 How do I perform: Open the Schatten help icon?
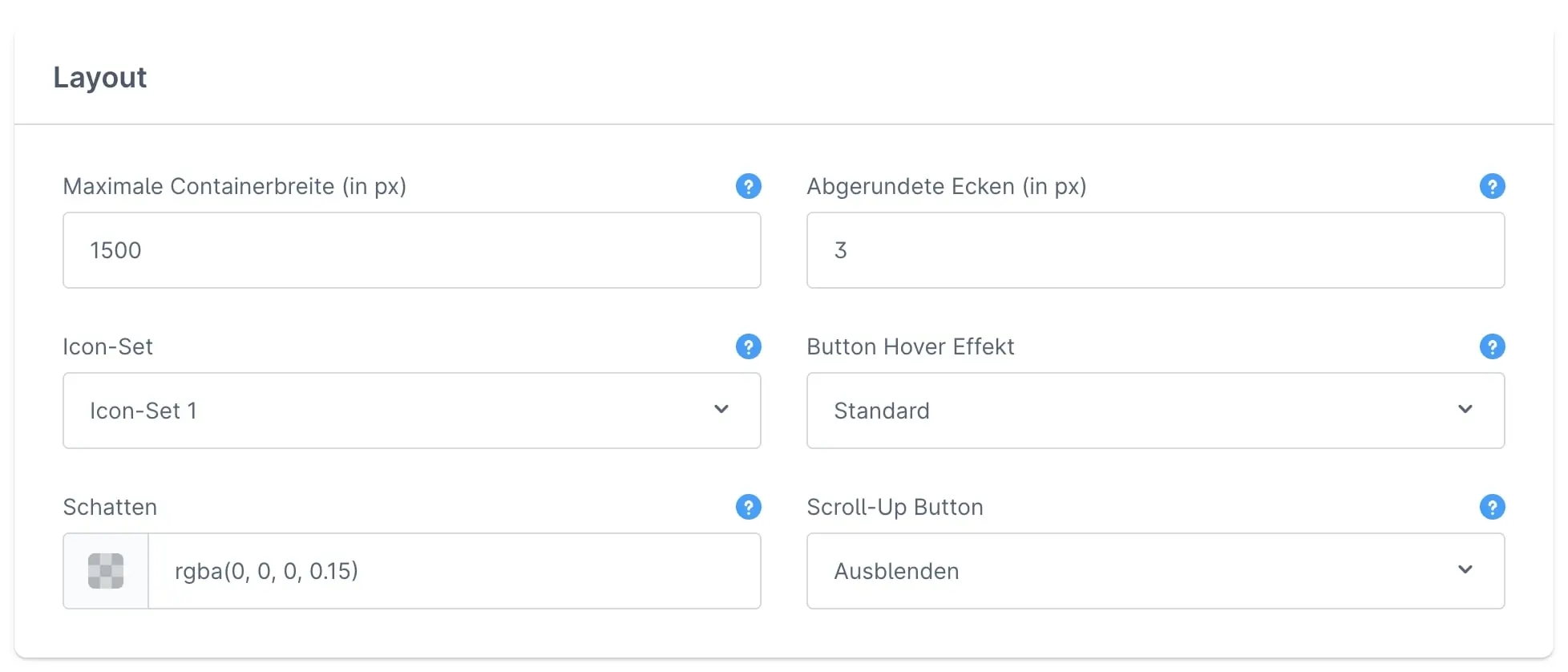[x=748, y=507]
